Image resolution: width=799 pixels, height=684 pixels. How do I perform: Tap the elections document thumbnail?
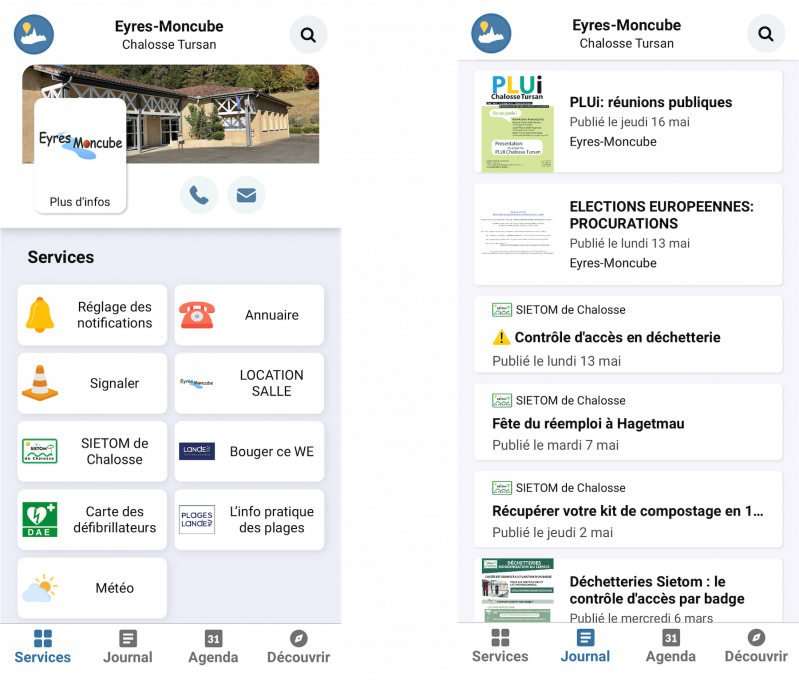pyautogui.click(x=518, y=233)
